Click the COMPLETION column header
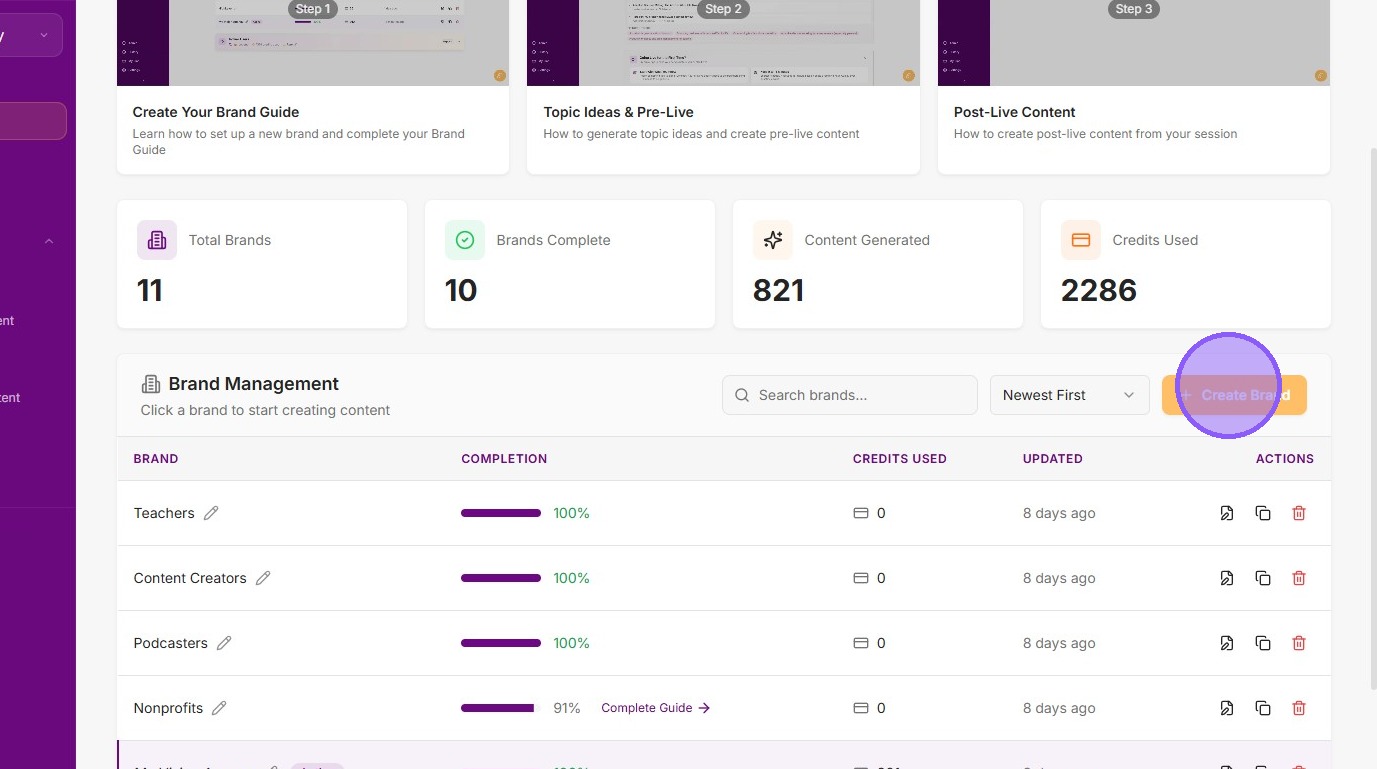The image size is (1377, 769). pyautogui.click(x=504, y=459)
